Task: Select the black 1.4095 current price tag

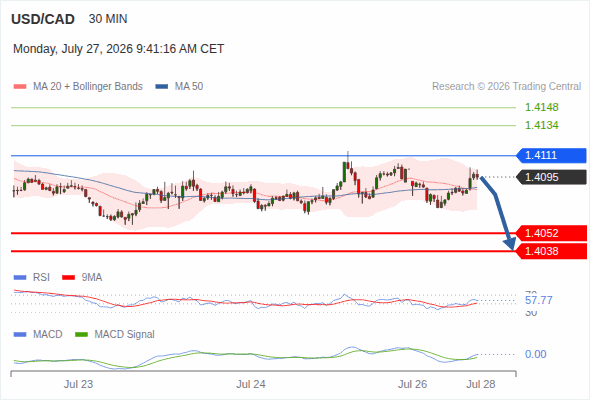Action: [x=551, y=177]
